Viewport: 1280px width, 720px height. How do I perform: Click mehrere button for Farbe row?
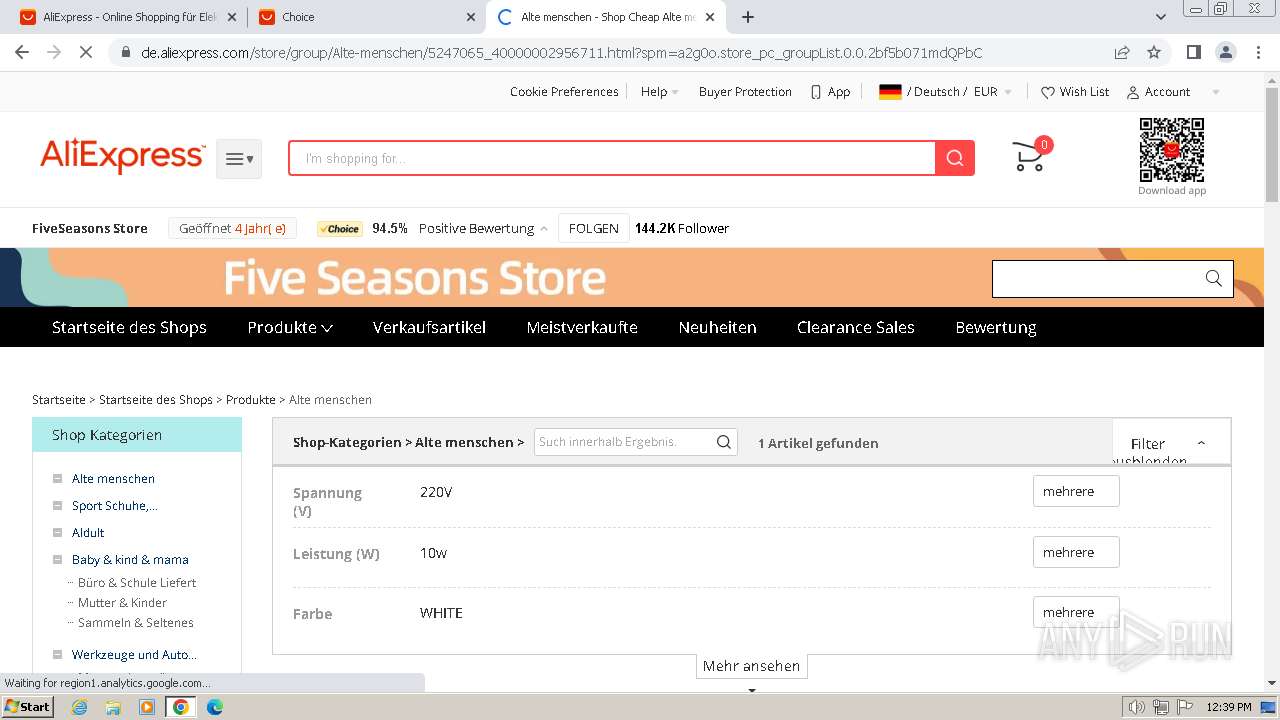(1076, 612)
